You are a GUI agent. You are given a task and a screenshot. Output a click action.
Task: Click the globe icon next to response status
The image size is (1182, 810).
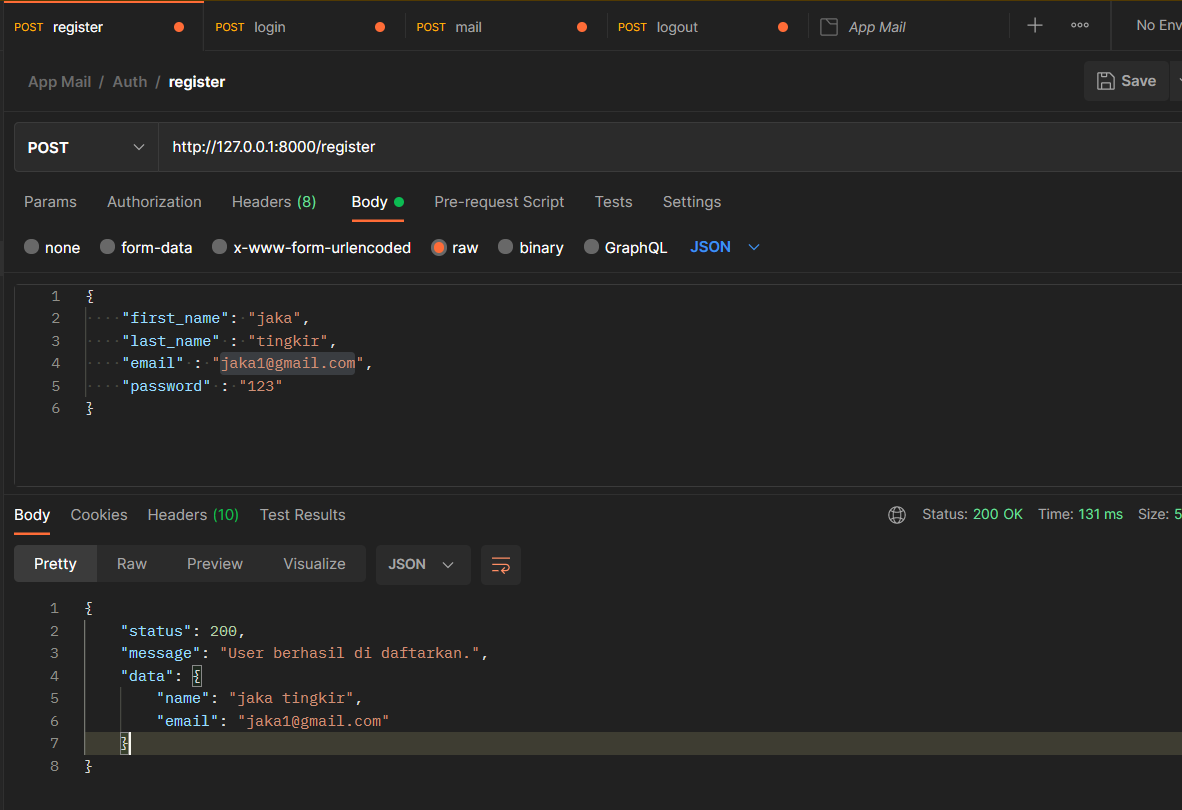point(896,514)
